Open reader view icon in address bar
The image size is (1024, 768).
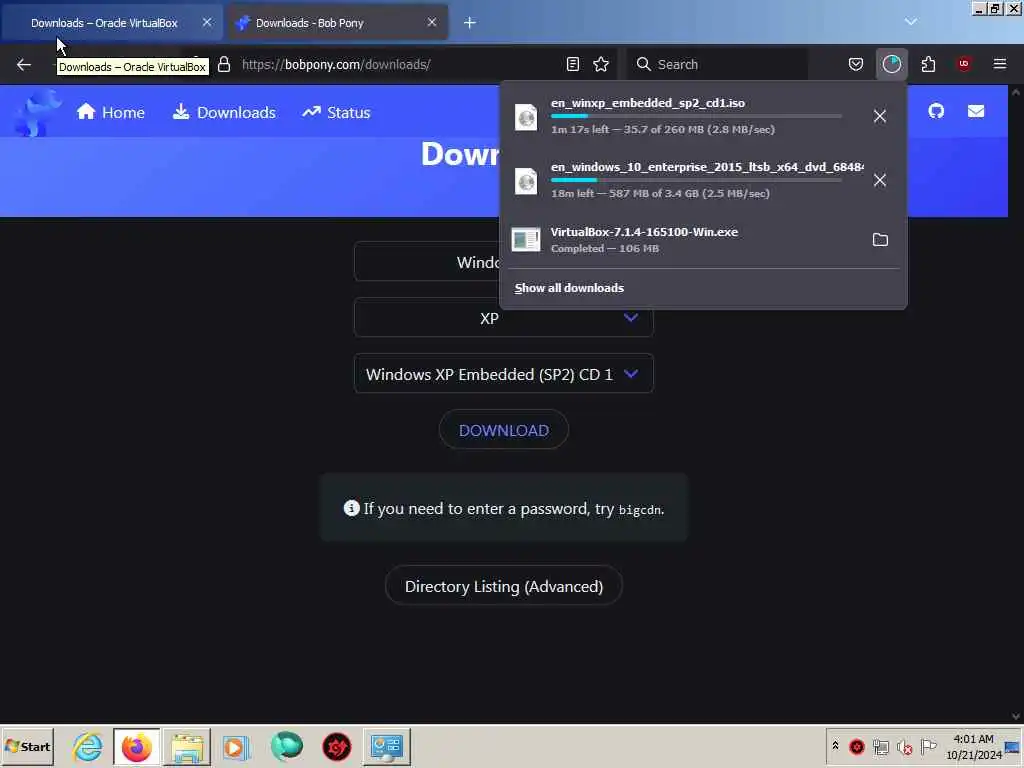coord(573,64)
